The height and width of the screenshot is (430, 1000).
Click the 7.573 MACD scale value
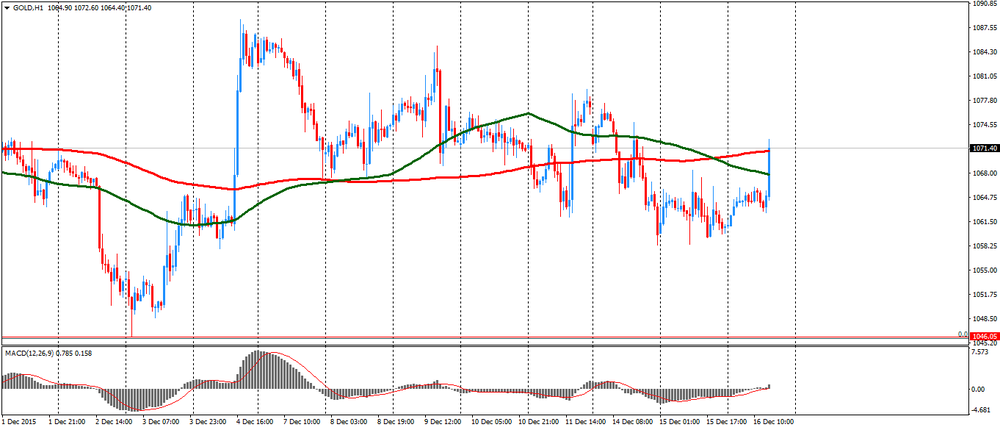pyautogui.click(x=983, y=352)
